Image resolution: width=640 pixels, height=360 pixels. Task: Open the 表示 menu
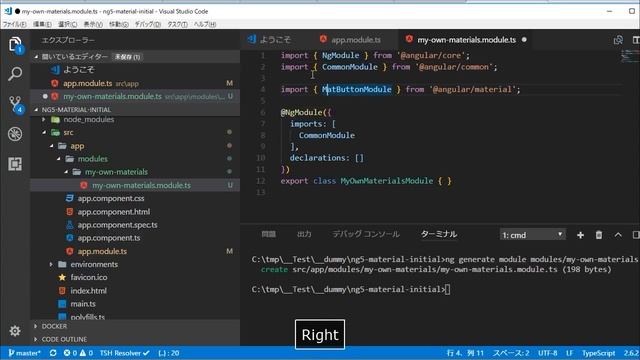point(93,24)
